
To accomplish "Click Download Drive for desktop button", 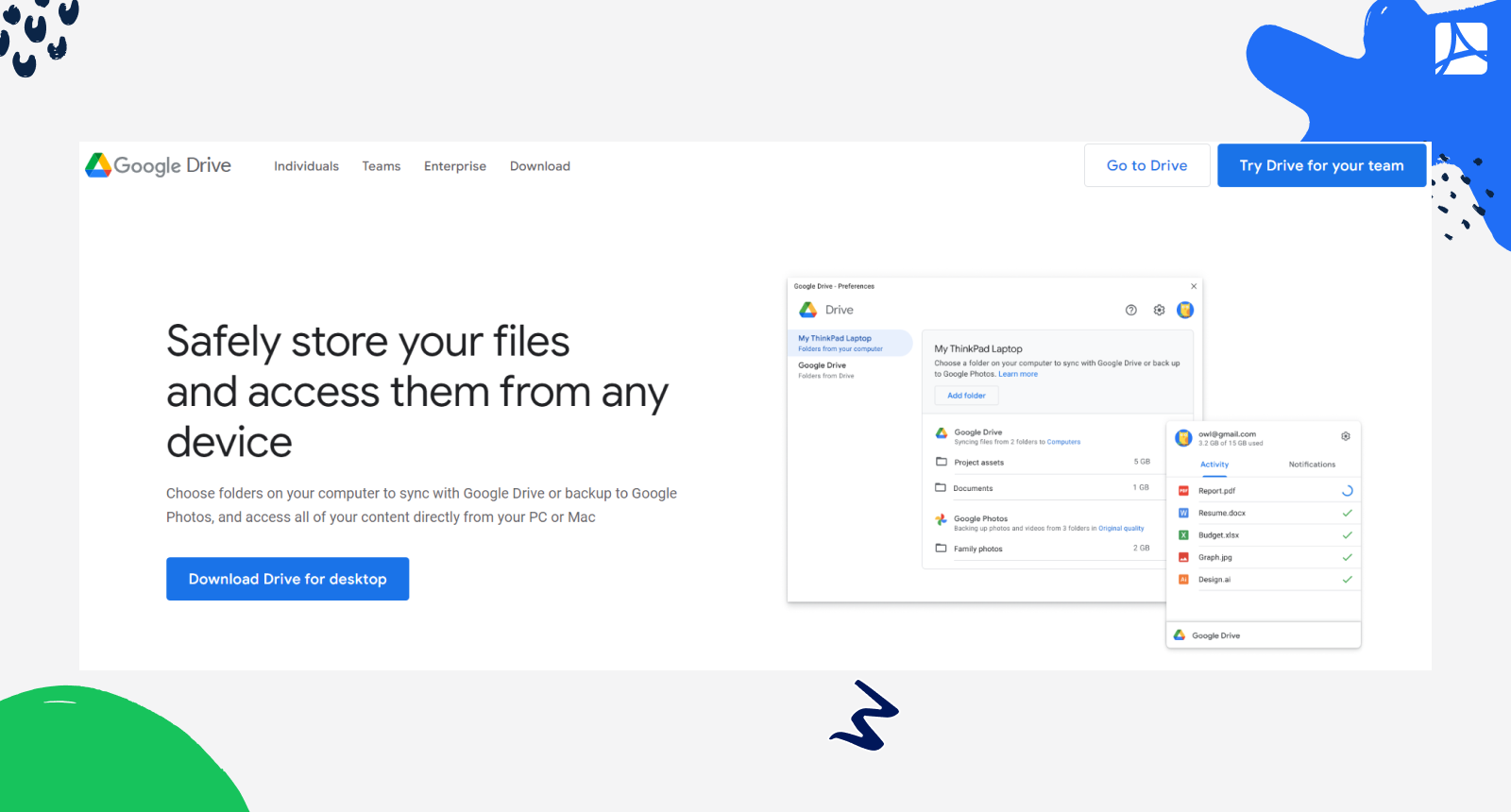I will 288,579.
